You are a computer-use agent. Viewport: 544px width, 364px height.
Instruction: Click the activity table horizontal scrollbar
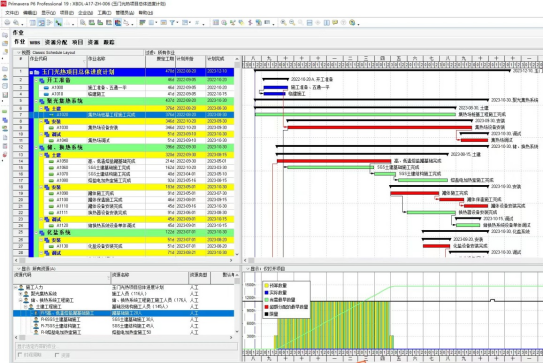click(124, 260)
